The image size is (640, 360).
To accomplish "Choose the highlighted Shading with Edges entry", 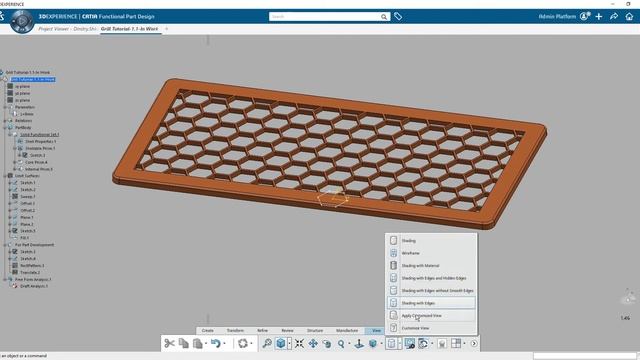I will pos(431,303).
